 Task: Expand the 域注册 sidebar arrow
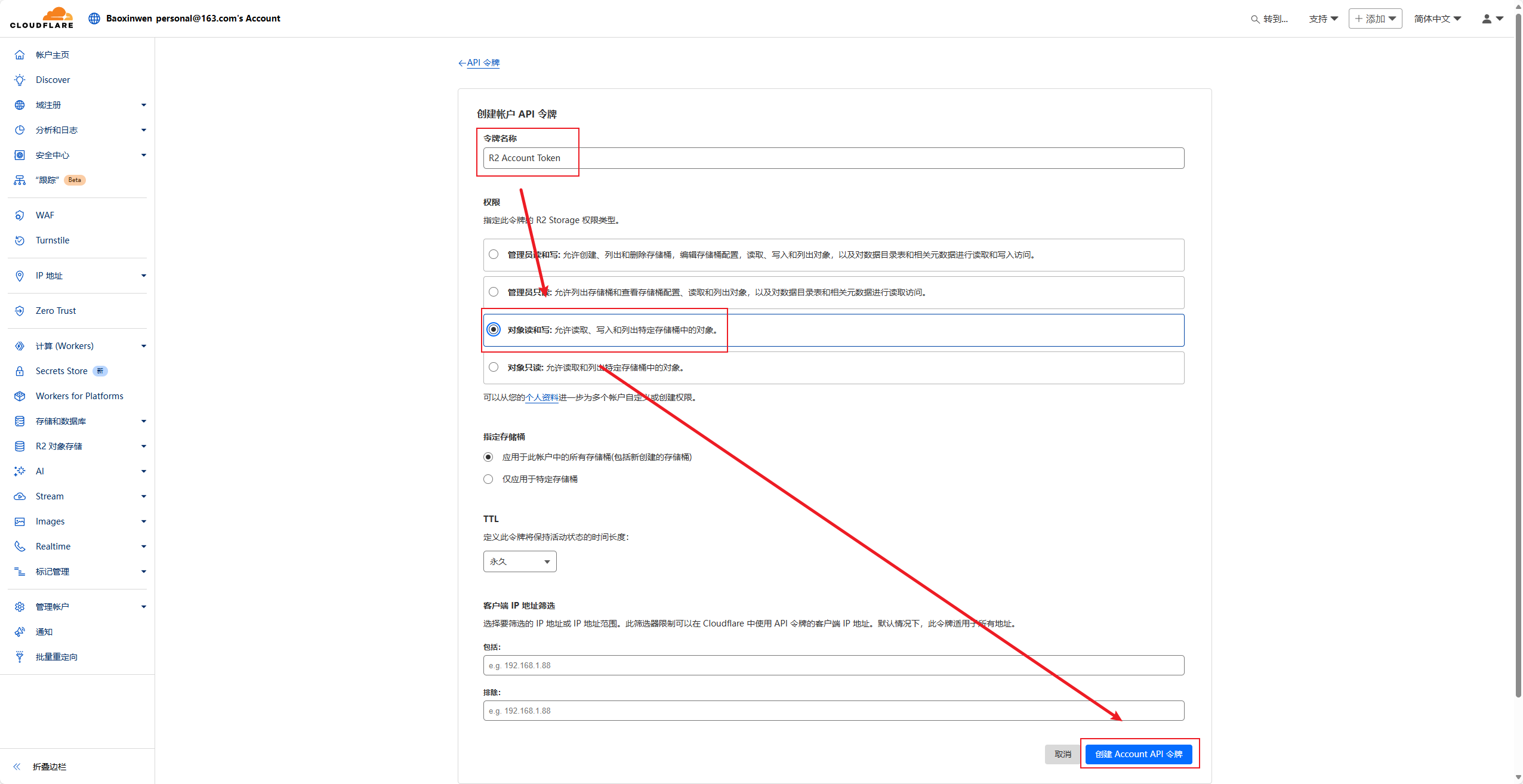click(x=144, y=105)
